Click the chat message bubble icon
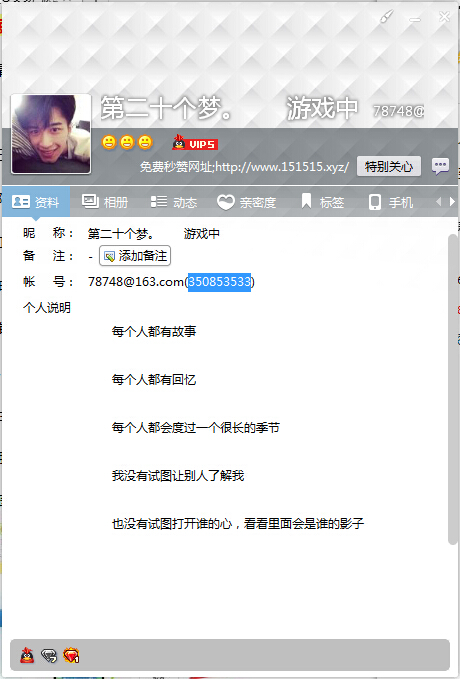The width and height of the screenshot is (460, 679). tap(440, 166)
